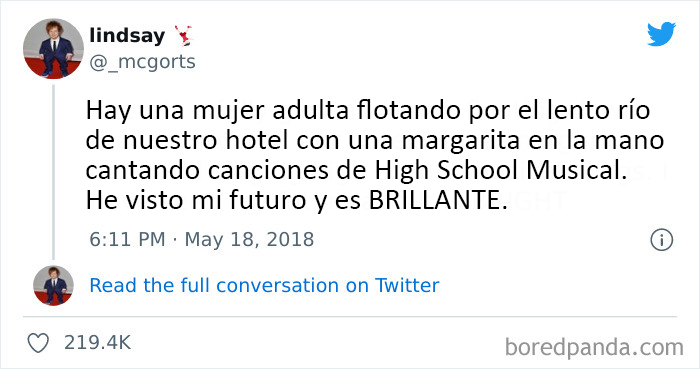Image resolution: width=700 pixels, height=369 pixels.
Task: Click the word margarita in the tweet
Action: [x=460, y=141]
